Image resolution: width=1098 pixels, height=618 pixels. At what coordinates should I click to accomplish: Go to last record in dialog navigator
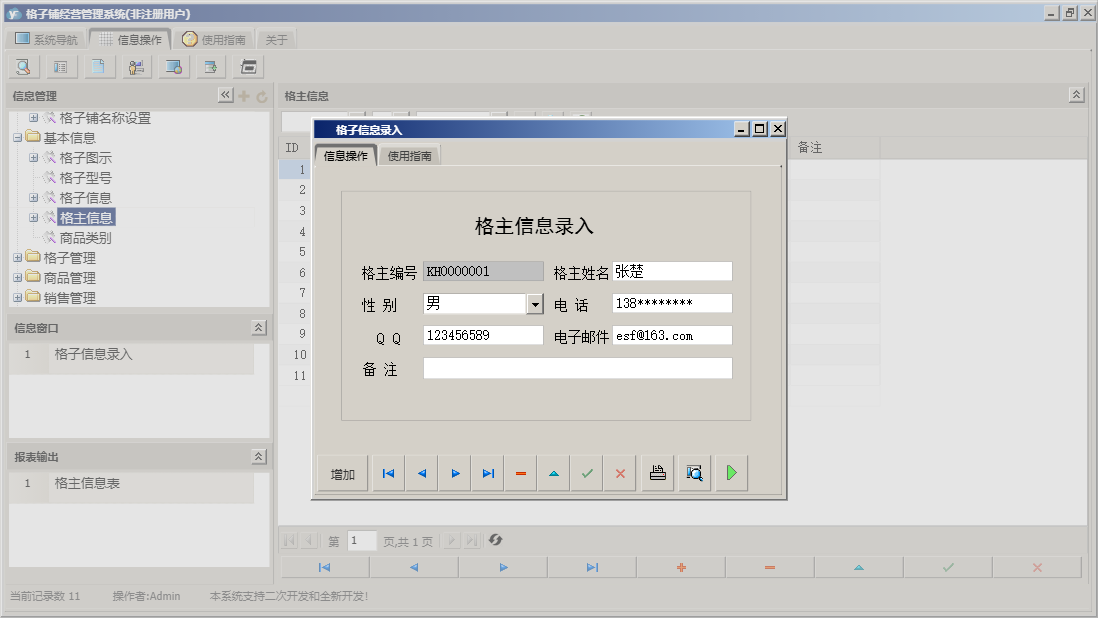click(x=488, y=474)
